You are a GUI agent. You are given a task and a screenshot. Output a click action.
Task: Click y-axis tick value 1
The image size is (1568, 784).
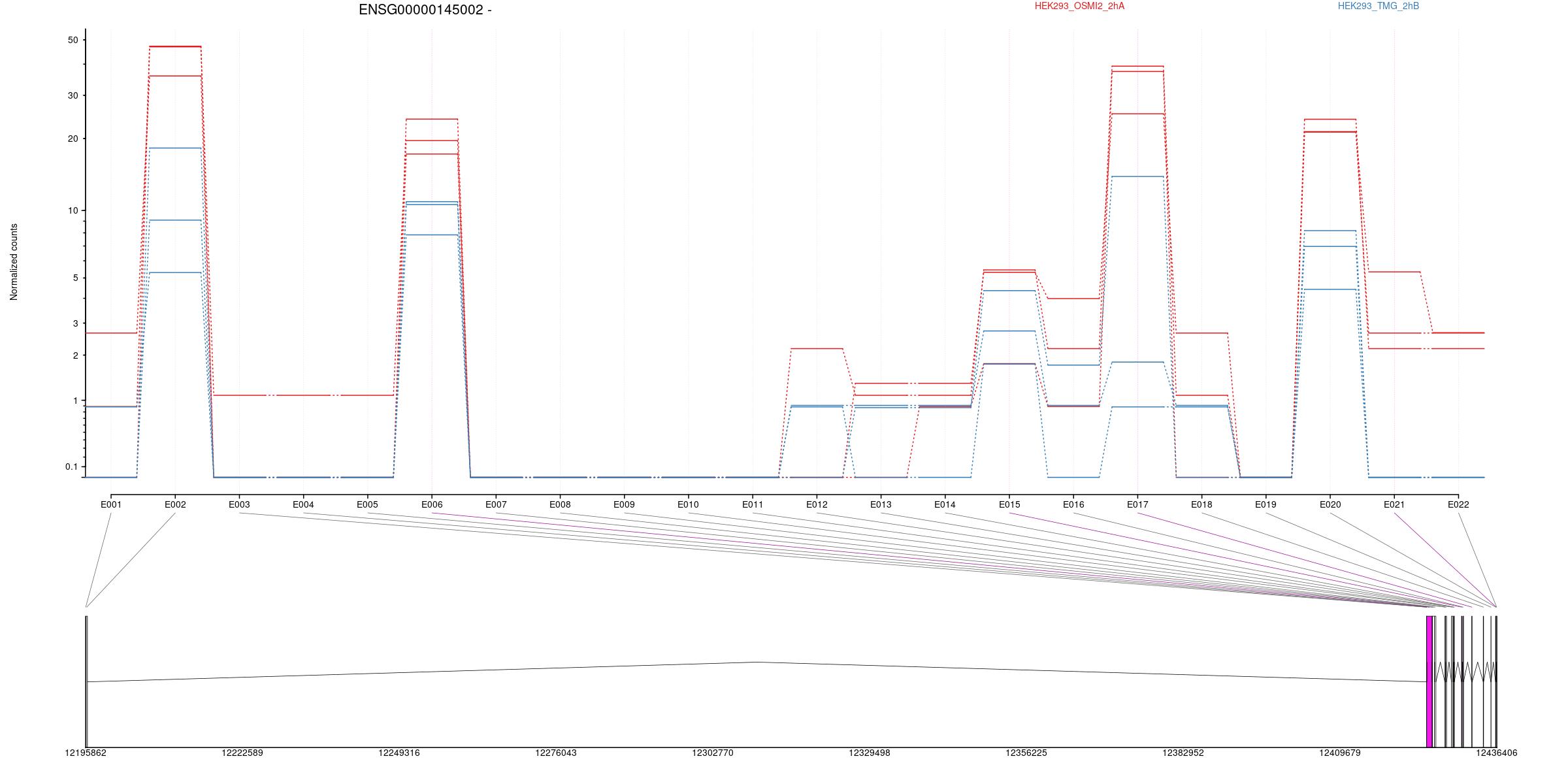75,400
